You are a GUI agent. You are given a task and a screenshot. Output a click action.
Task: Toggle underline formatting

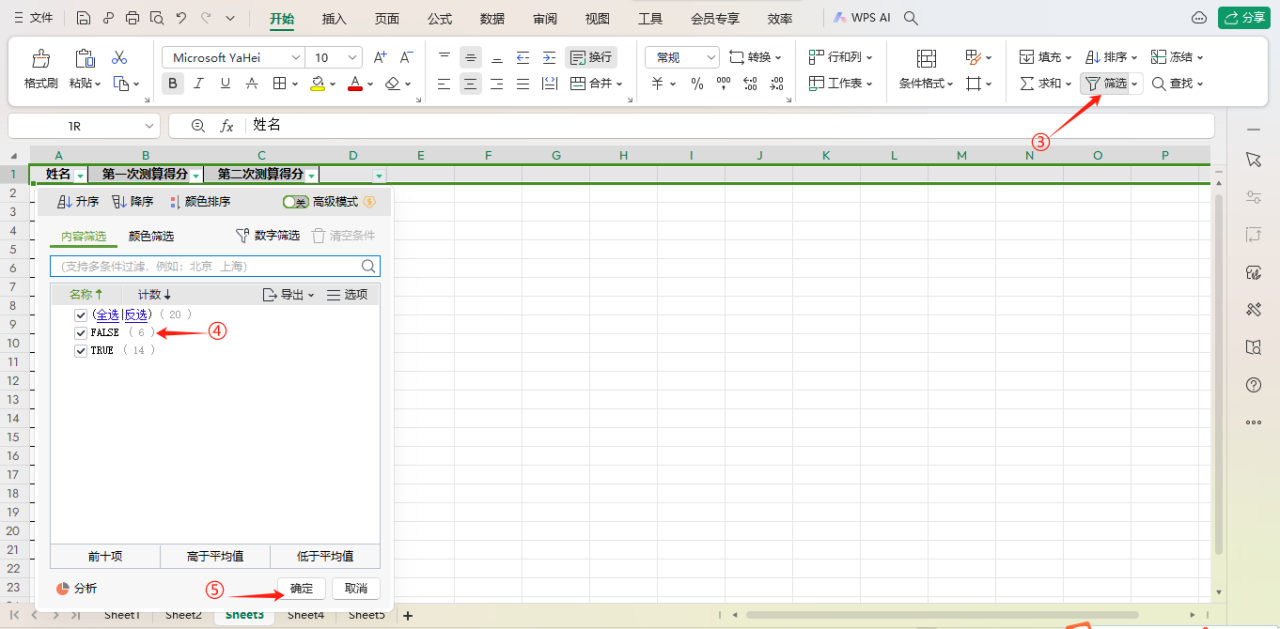pyautogui.click(x=225, y=84)
